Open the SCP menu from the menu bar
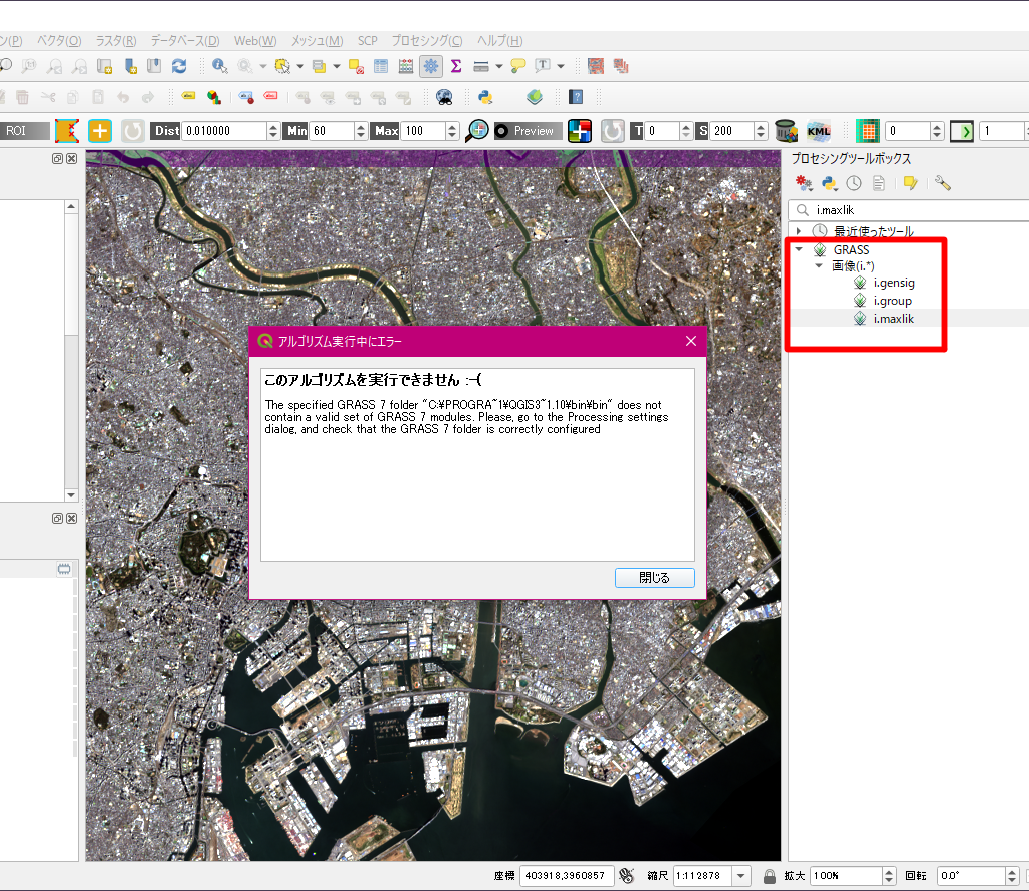This screenshot has height=891, width=1029. (x=367, y=41)
